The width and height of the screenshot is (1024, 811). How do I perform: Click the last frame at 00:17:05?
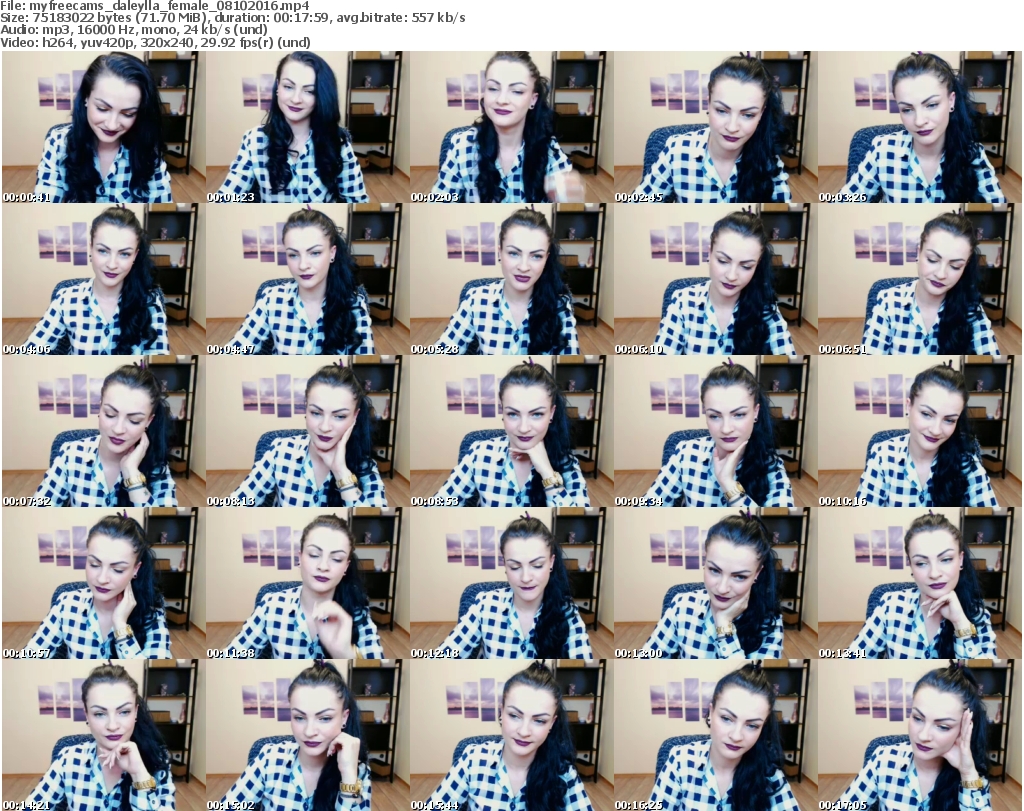coord(917,735)
